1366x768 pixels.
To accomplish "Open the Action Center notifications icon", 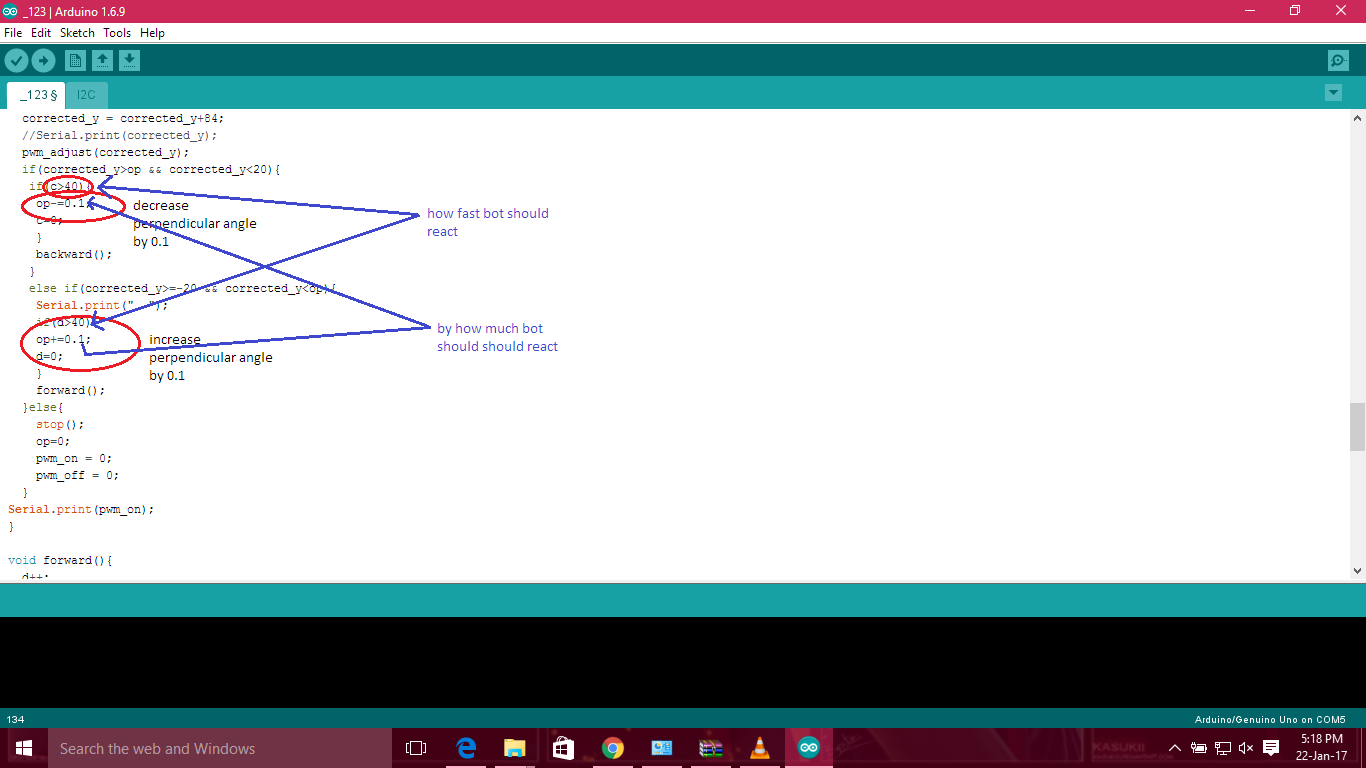I will (x=1271, y=748).
